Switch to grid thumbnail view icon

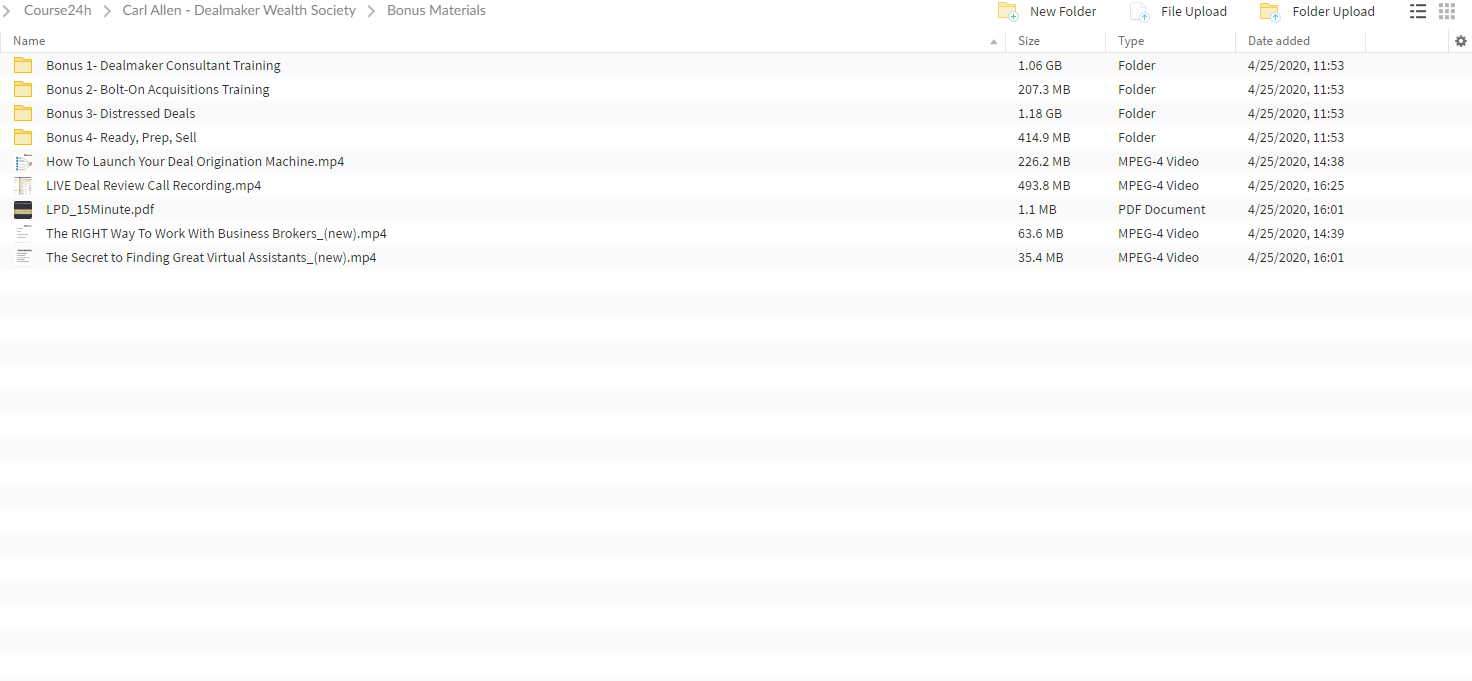coord(1447,11)
